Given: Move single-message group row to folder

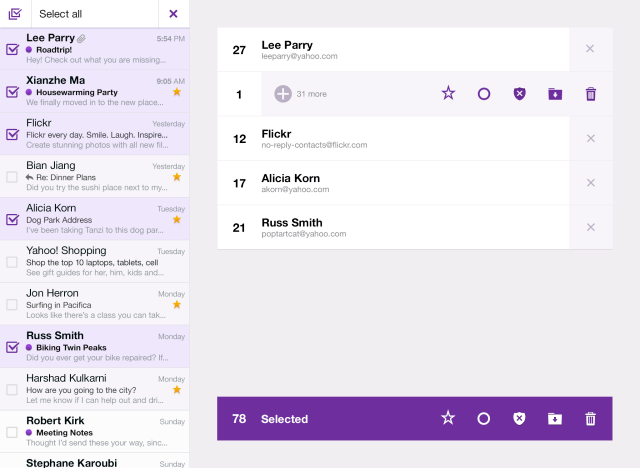Looking at the screenshot, I should point(555,94).
